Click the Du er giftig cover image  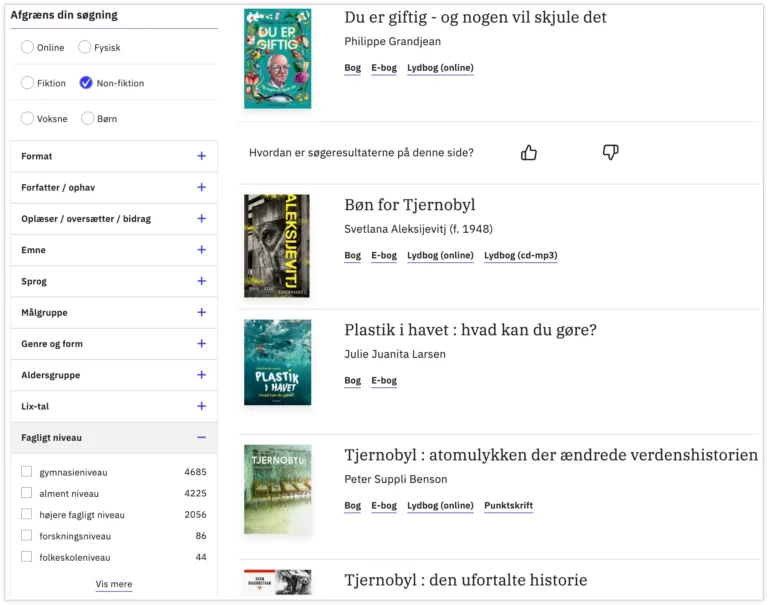click(x=277, y=58)
